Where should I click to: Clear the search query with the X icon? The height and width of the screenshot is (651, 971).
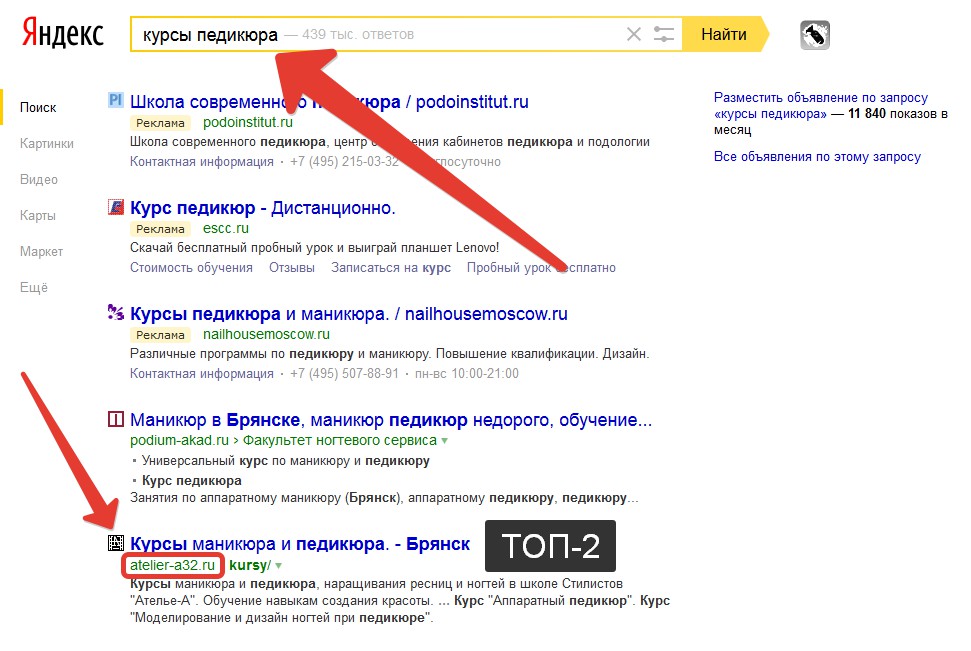point(634,34)
